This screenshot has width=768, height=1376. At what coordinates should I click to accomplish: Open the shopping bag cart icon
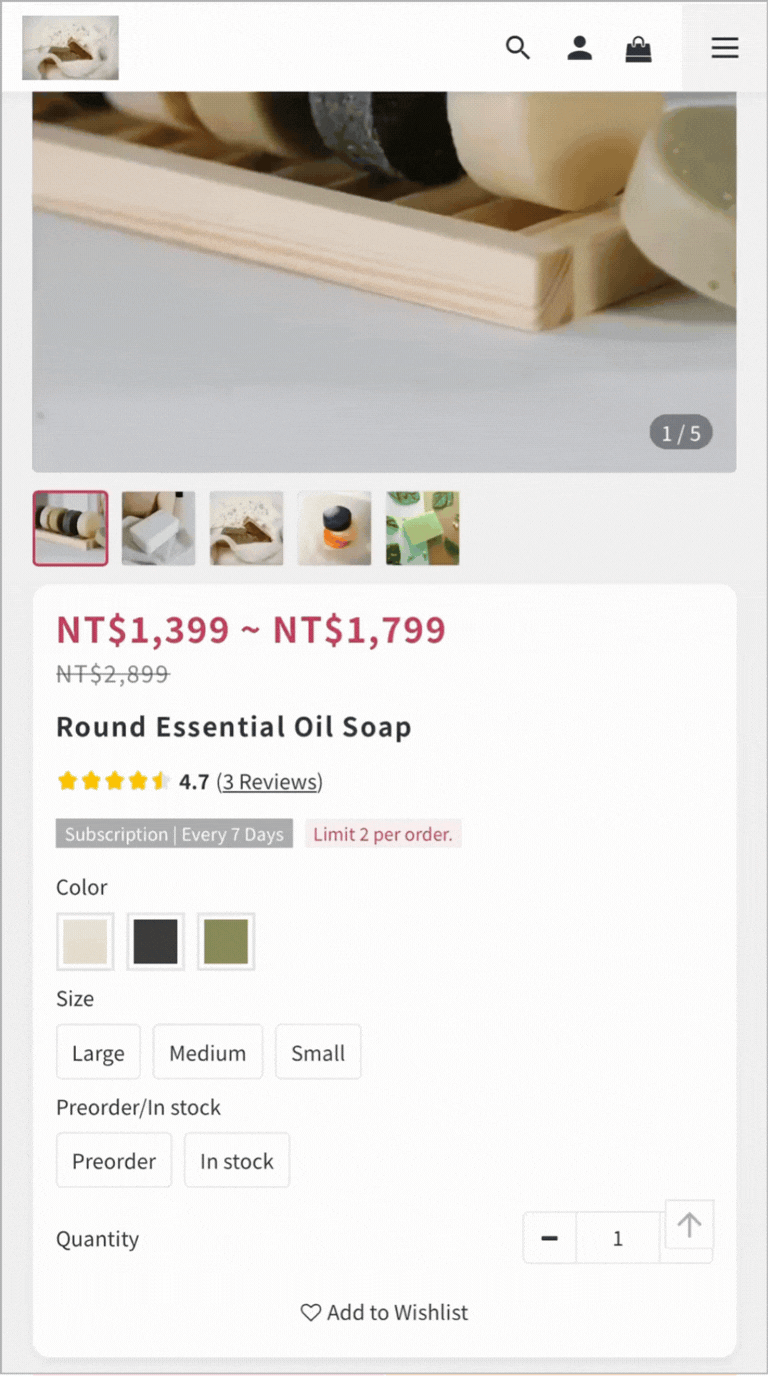click(x=638, y=48)
